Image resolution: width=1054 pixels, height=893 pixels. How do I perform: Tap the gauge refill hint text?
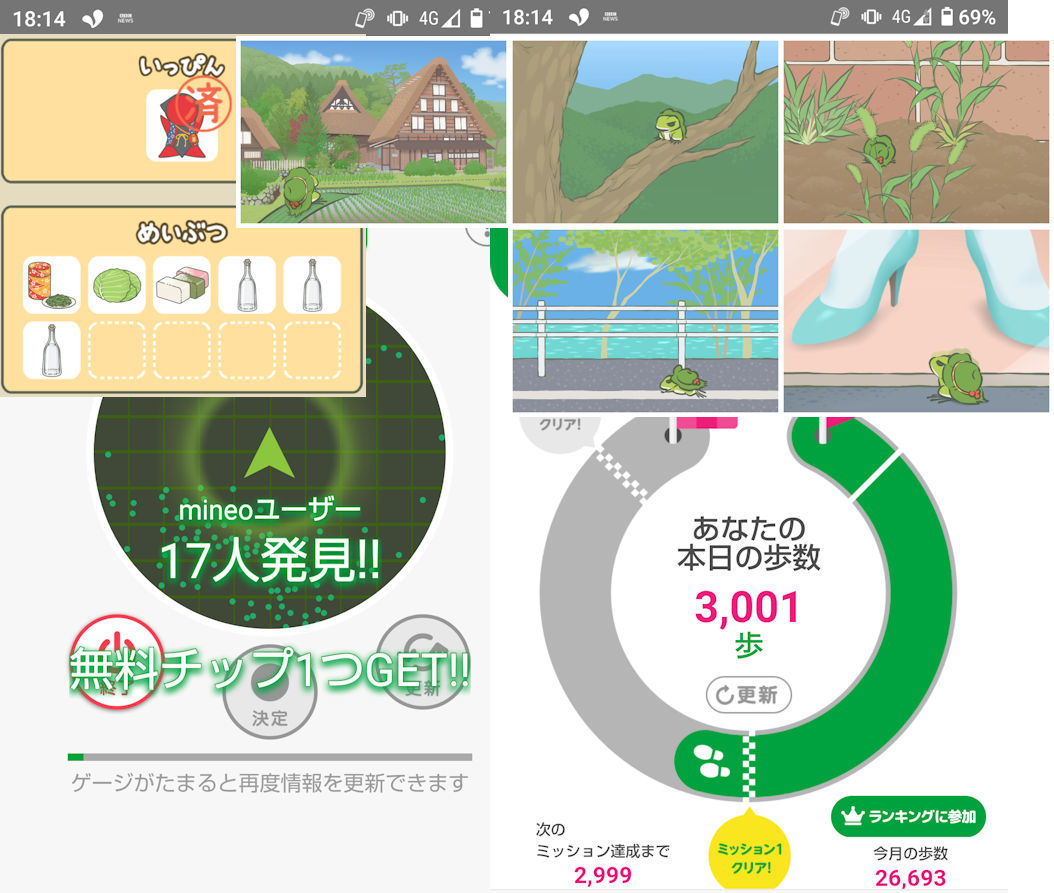tap(270, 783)
